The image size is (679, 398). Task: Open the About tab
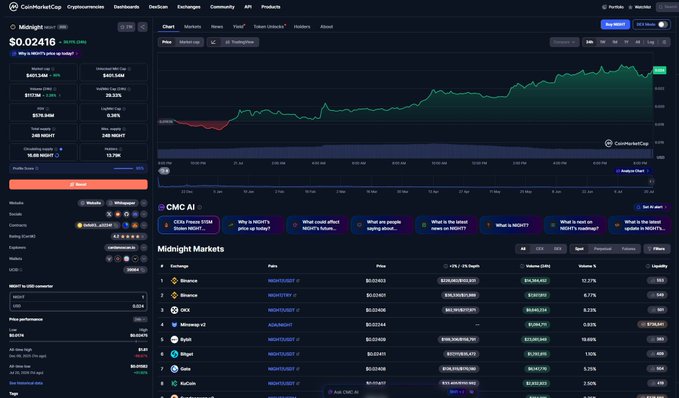coord(326,27)
